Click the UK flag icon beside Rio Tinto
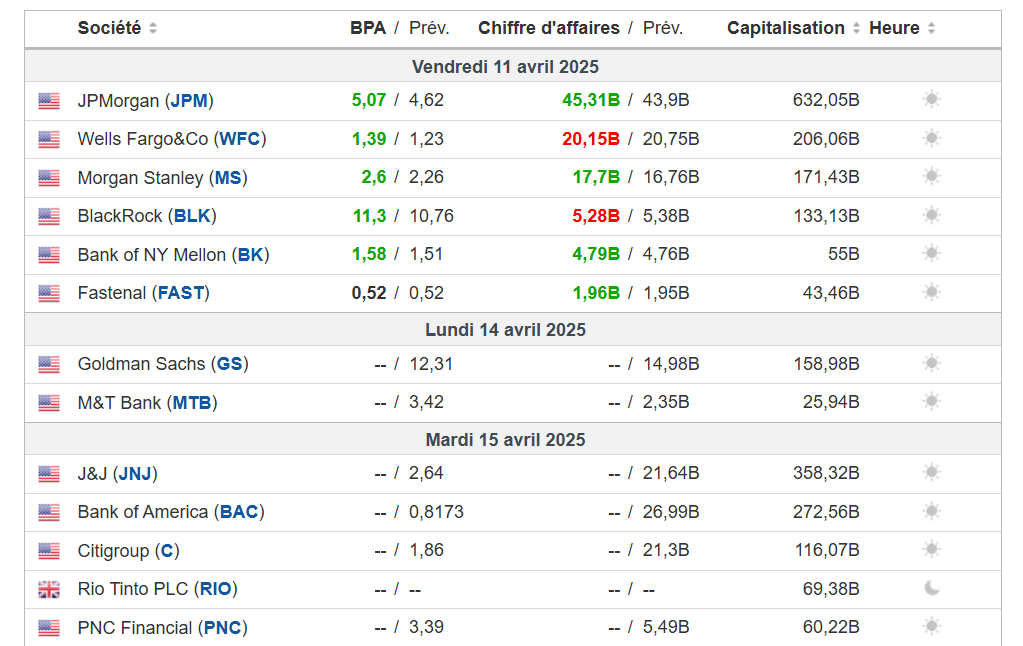This screenshot has height=646, width=1023. (x=49, y=590)
